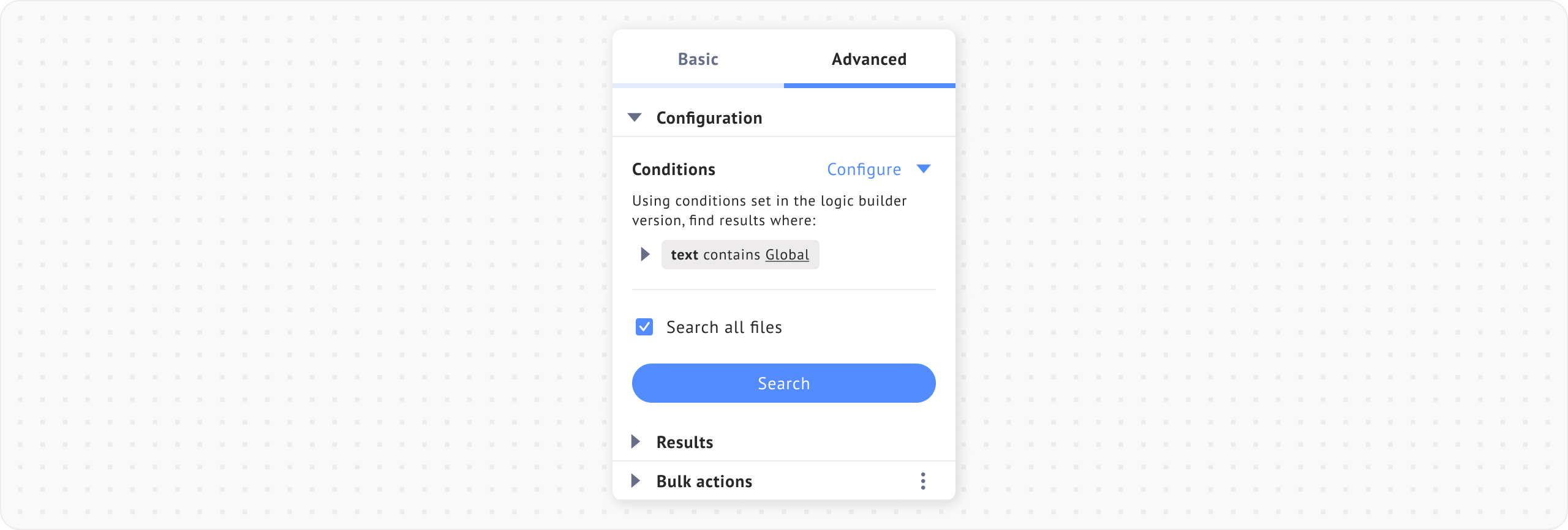Expand the Bulk actions arrow
Image resolution: width=1568 pixels, height=530 pixels.
pyautogui.click(x=636, y=481)
